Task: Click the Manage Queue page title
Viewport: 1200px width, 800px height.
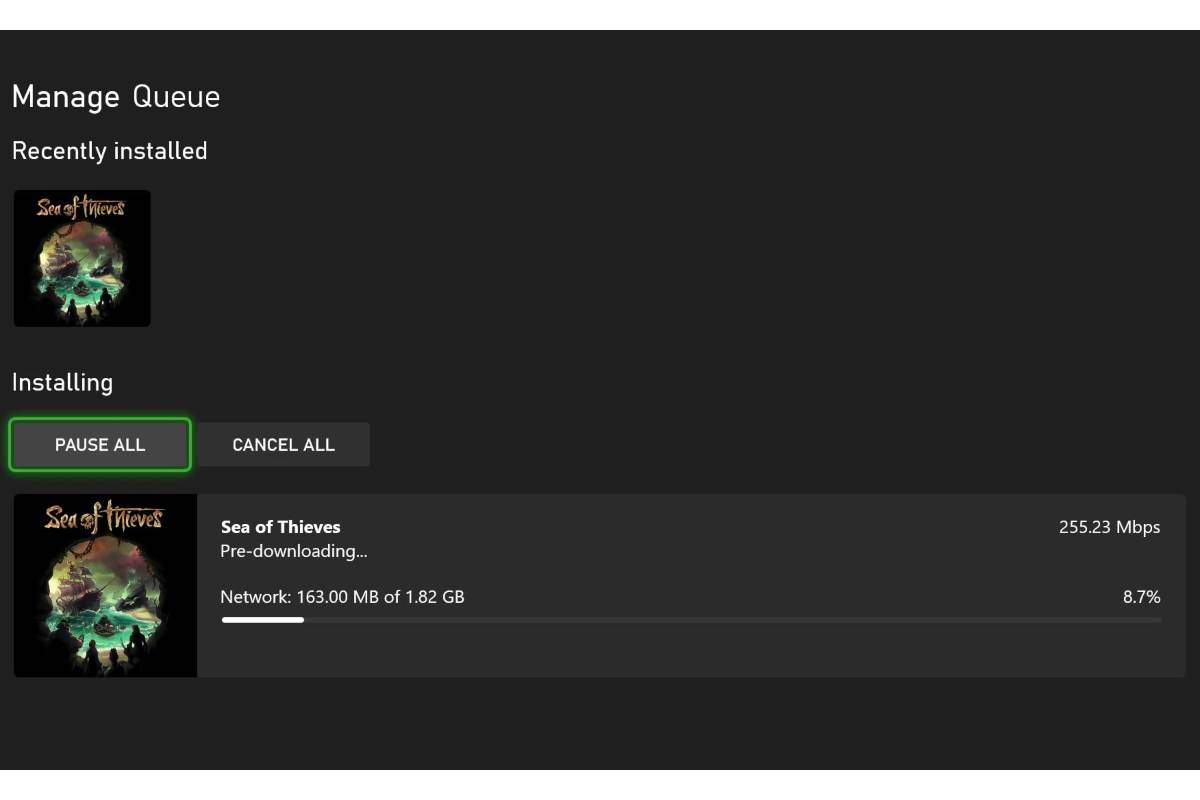Action: click(115, 97)
